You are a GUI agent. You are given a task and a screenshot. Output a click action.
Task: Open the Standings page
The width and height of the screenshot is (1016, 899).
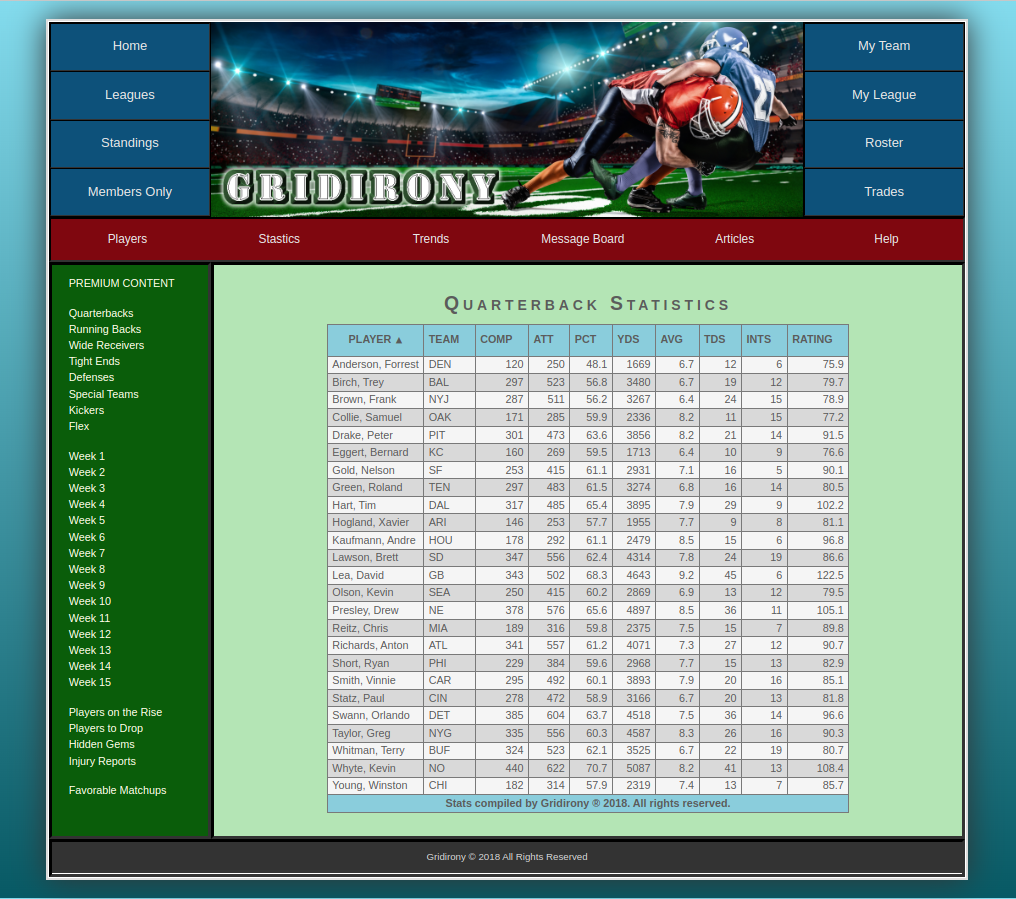point(129,143)
